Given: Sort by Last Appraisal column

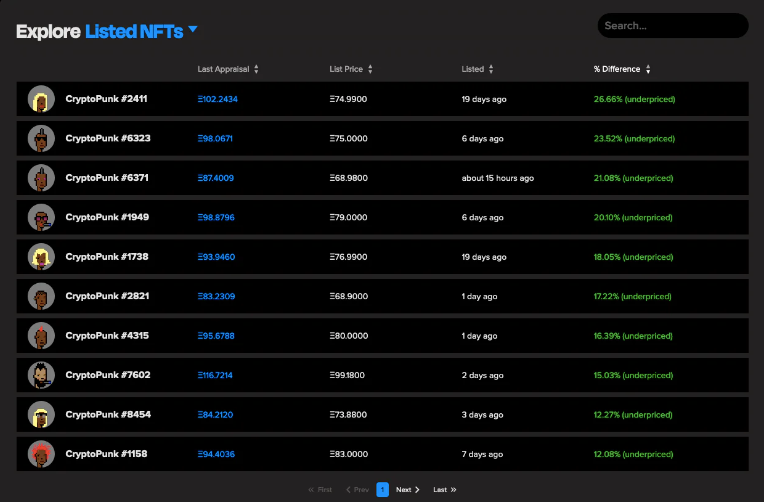Looking at the screenshot, I should point(228,69).
